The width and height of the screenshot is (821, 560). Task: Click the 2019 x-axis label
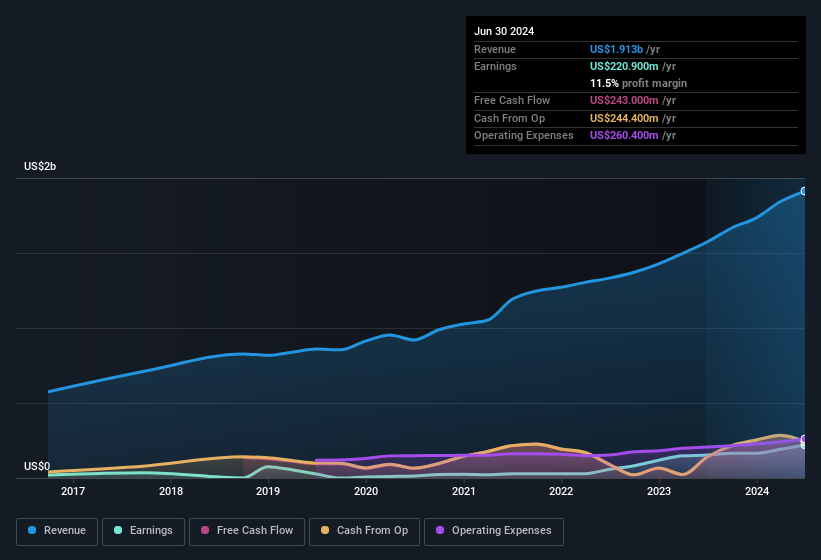(268, 491)
